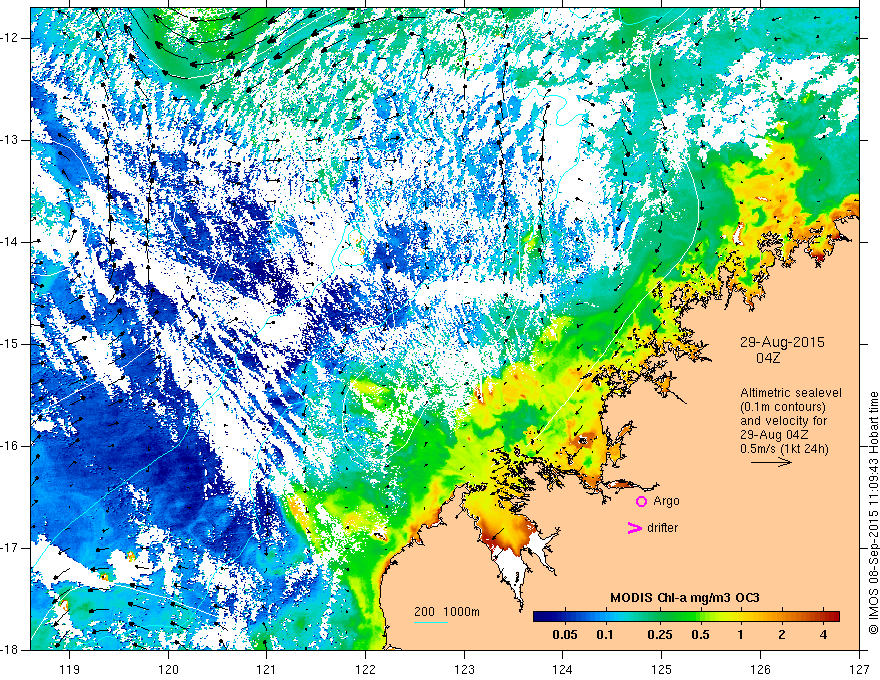The image size is (880, 680).
Task: Click '(0.1m contours)' caption line
Action: tap(783, 407)
